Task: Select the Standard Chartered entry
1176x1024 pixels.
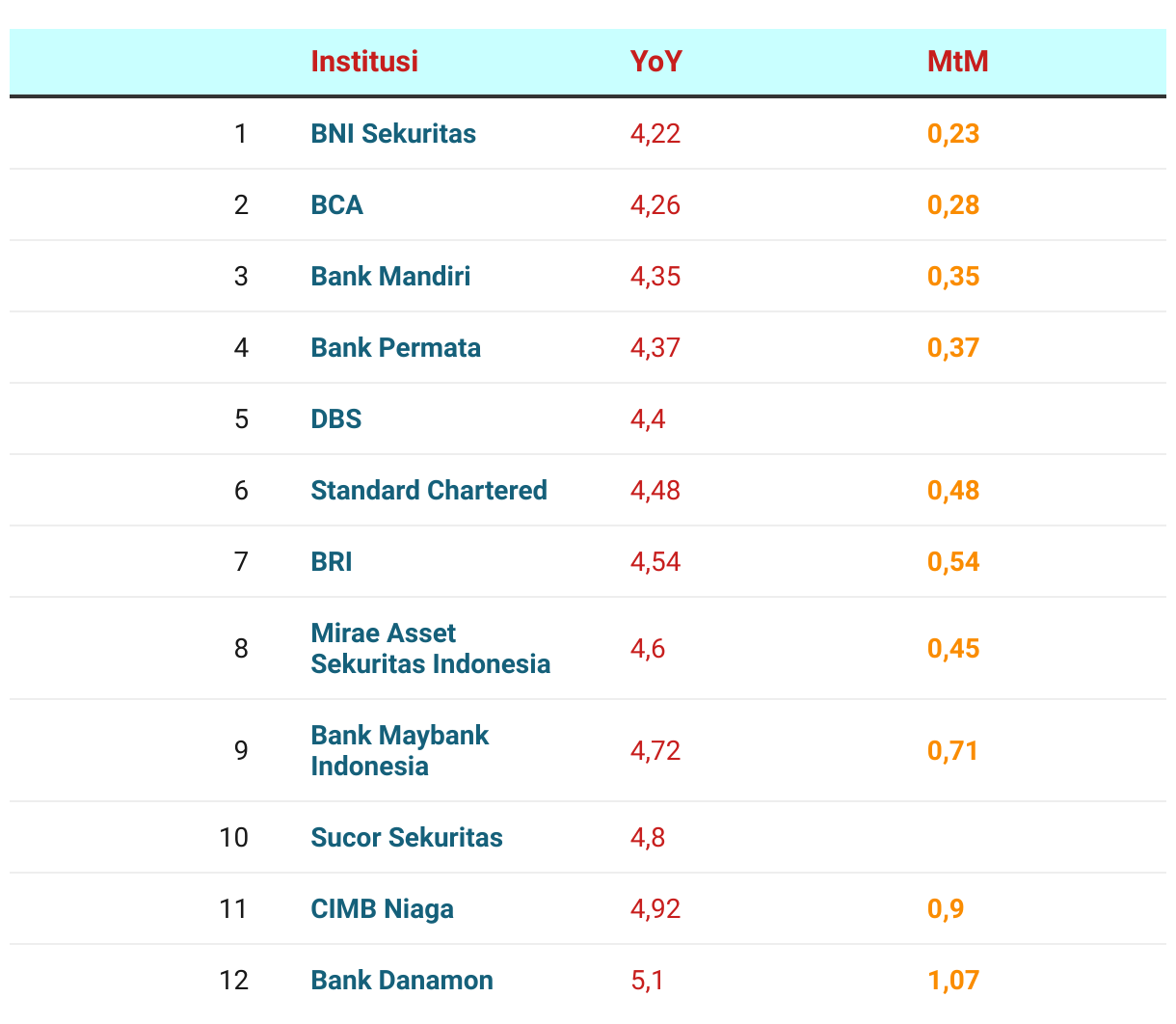Action: tap(429, 490)
